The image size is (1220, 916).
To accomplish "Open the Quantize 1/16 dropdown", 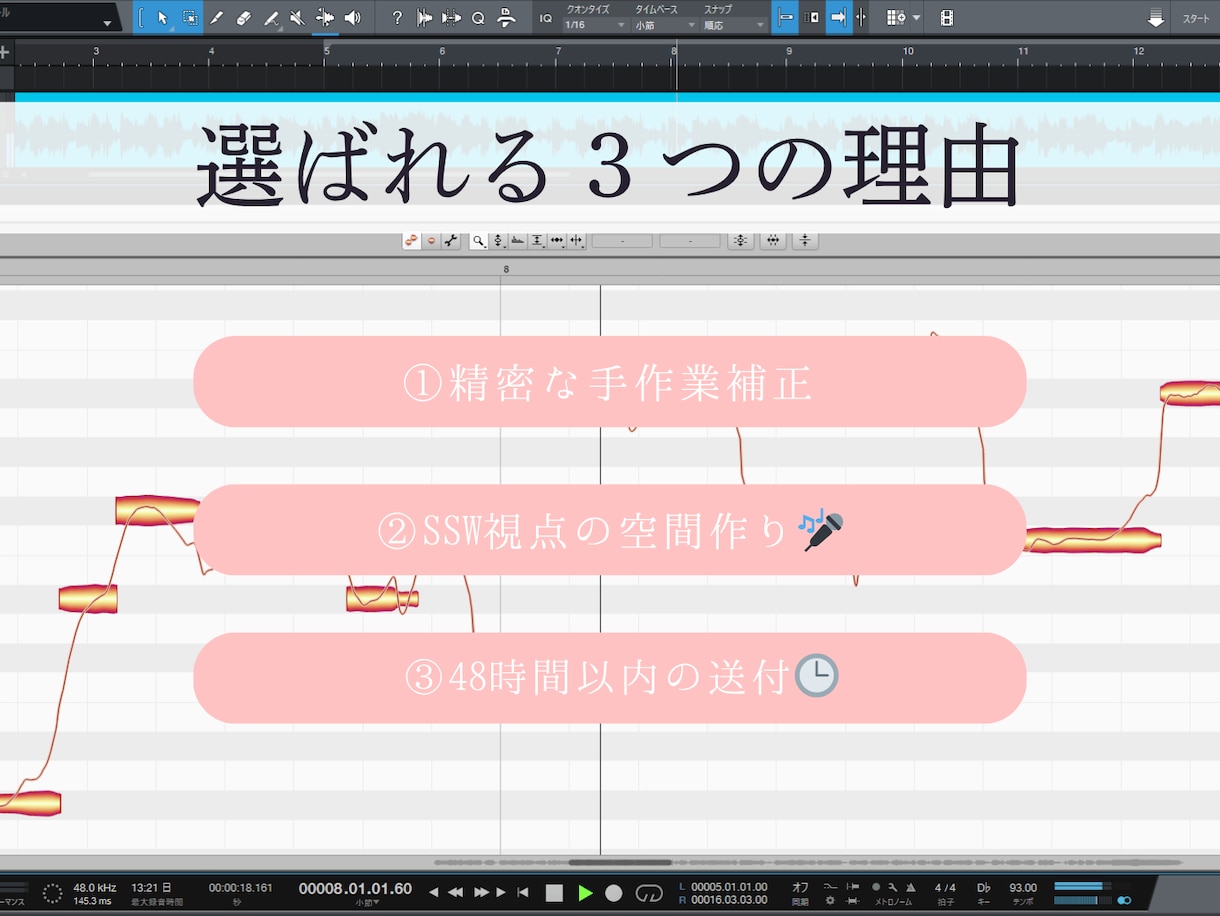I will (596, 25).
